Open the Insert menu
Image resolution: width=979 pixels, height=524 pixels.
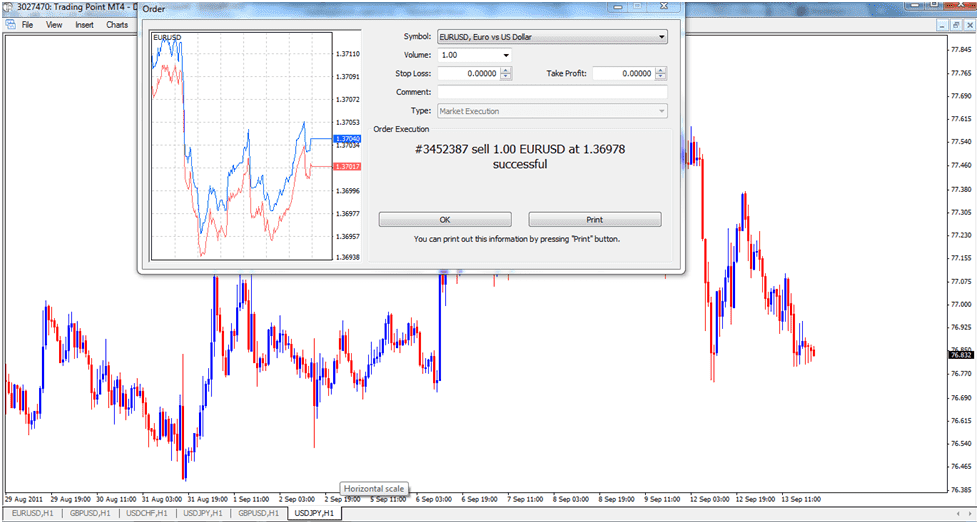pyautogui.click(x=84, y=25)
